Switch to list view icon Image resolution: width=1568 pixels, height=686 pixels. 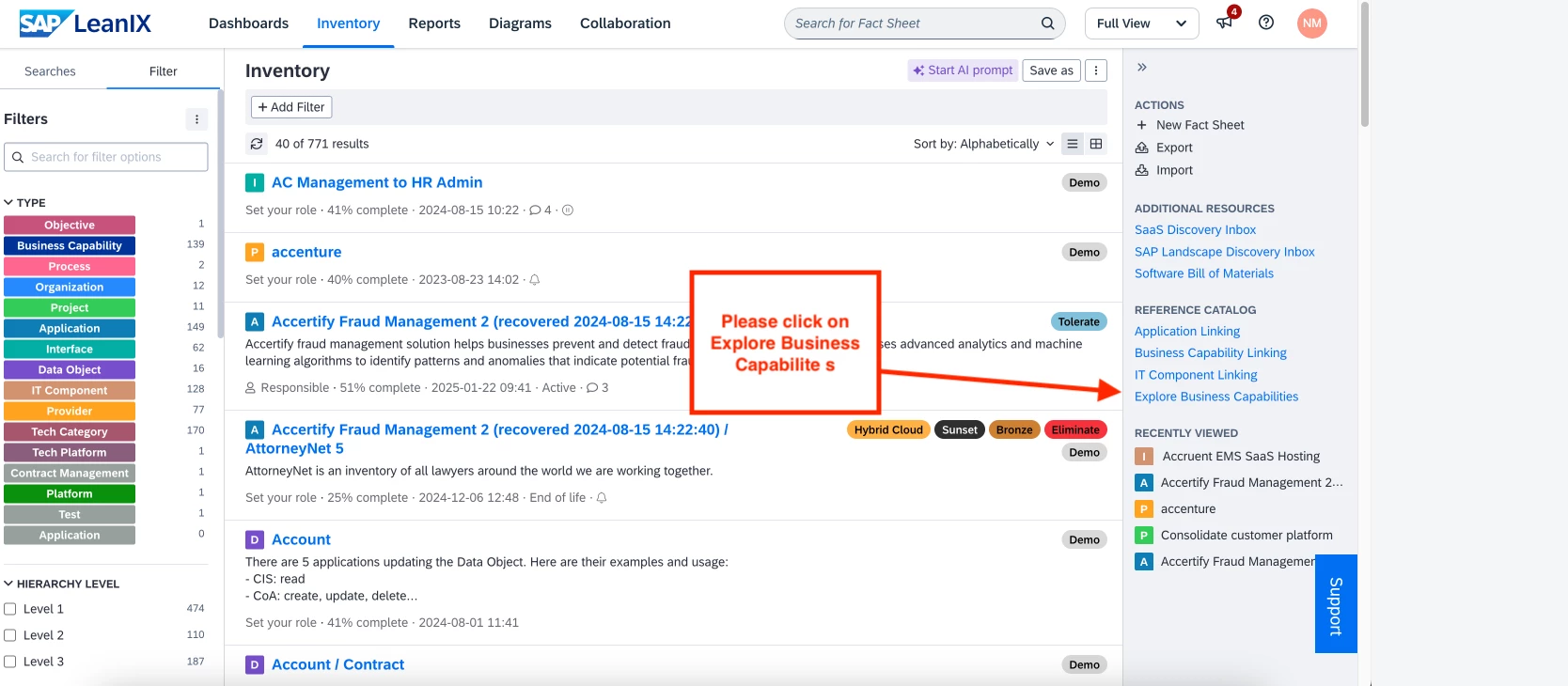click(x=1073, y=144)
